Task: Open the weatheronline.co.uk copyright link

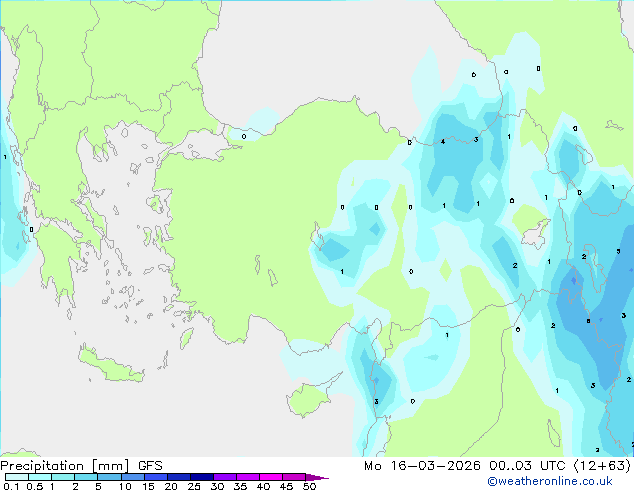Action: point(550,481)
